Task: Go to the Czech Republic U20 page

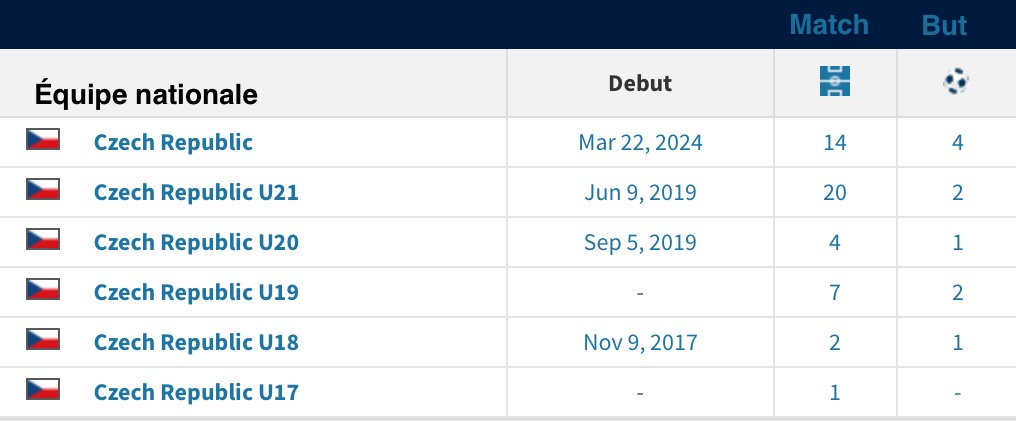Action: tap(196, 242)
